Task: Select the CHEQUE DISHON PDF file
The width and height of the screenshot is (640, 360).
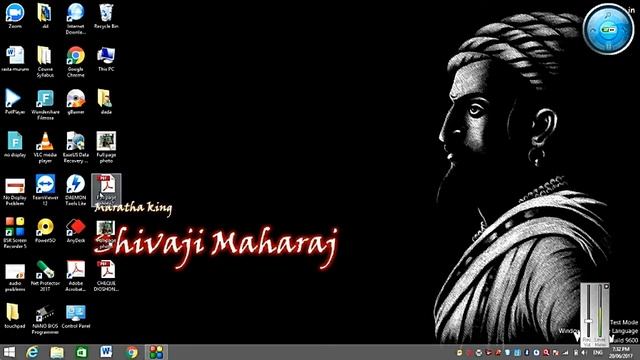Action: (106, 276)
